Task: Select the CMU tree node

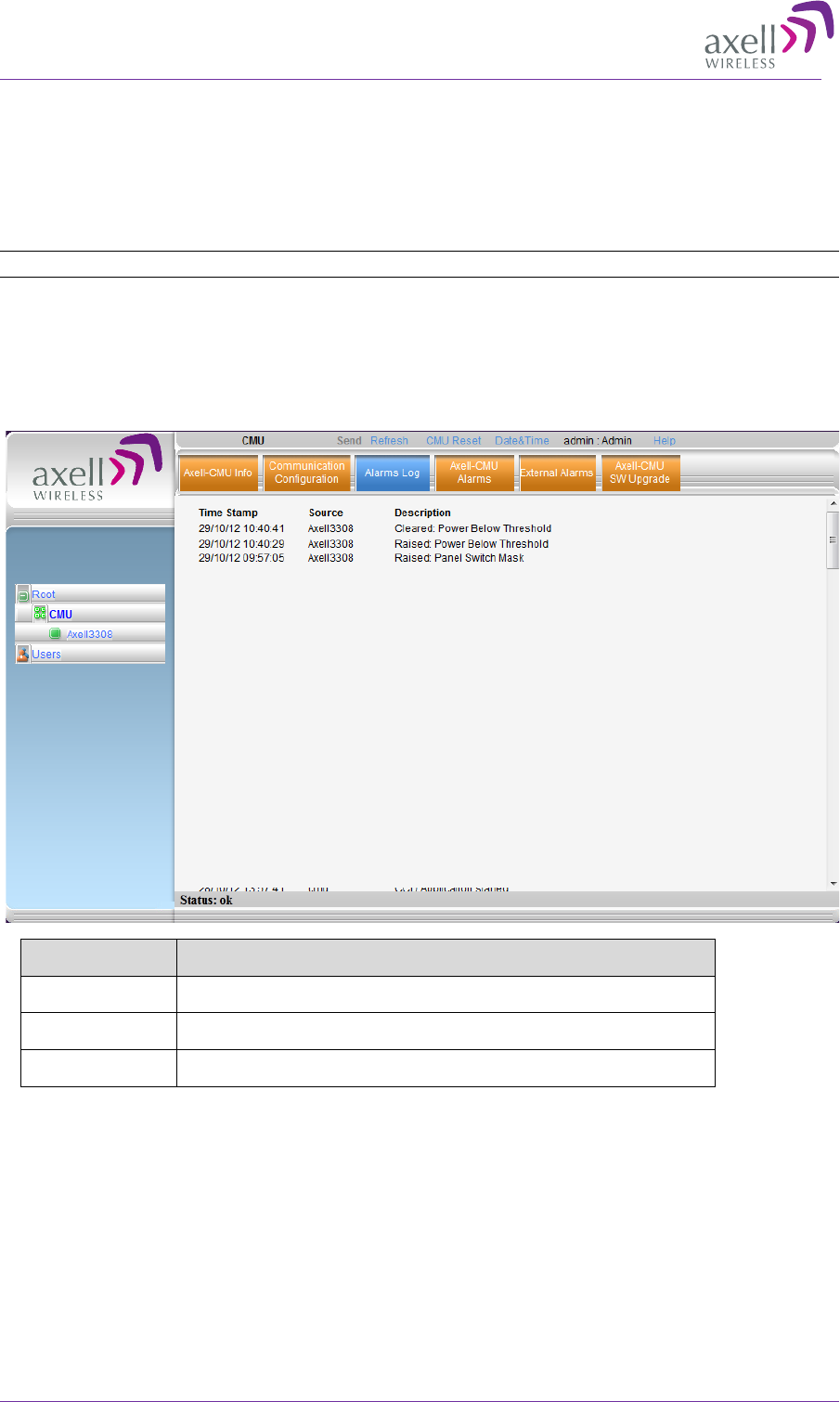Action: [x=60, y=615]
